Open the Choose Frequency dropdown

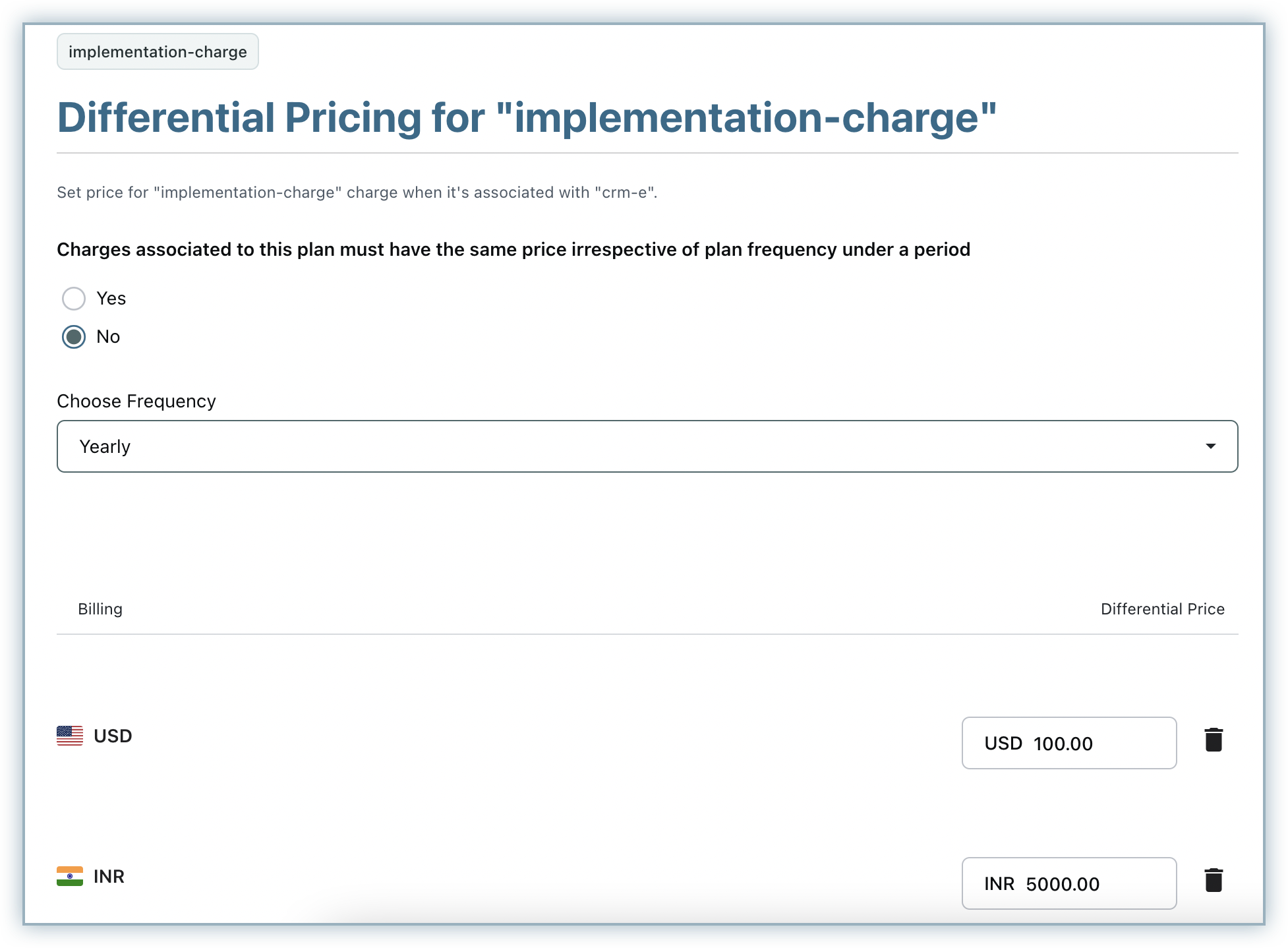click(x=646, y=446)
